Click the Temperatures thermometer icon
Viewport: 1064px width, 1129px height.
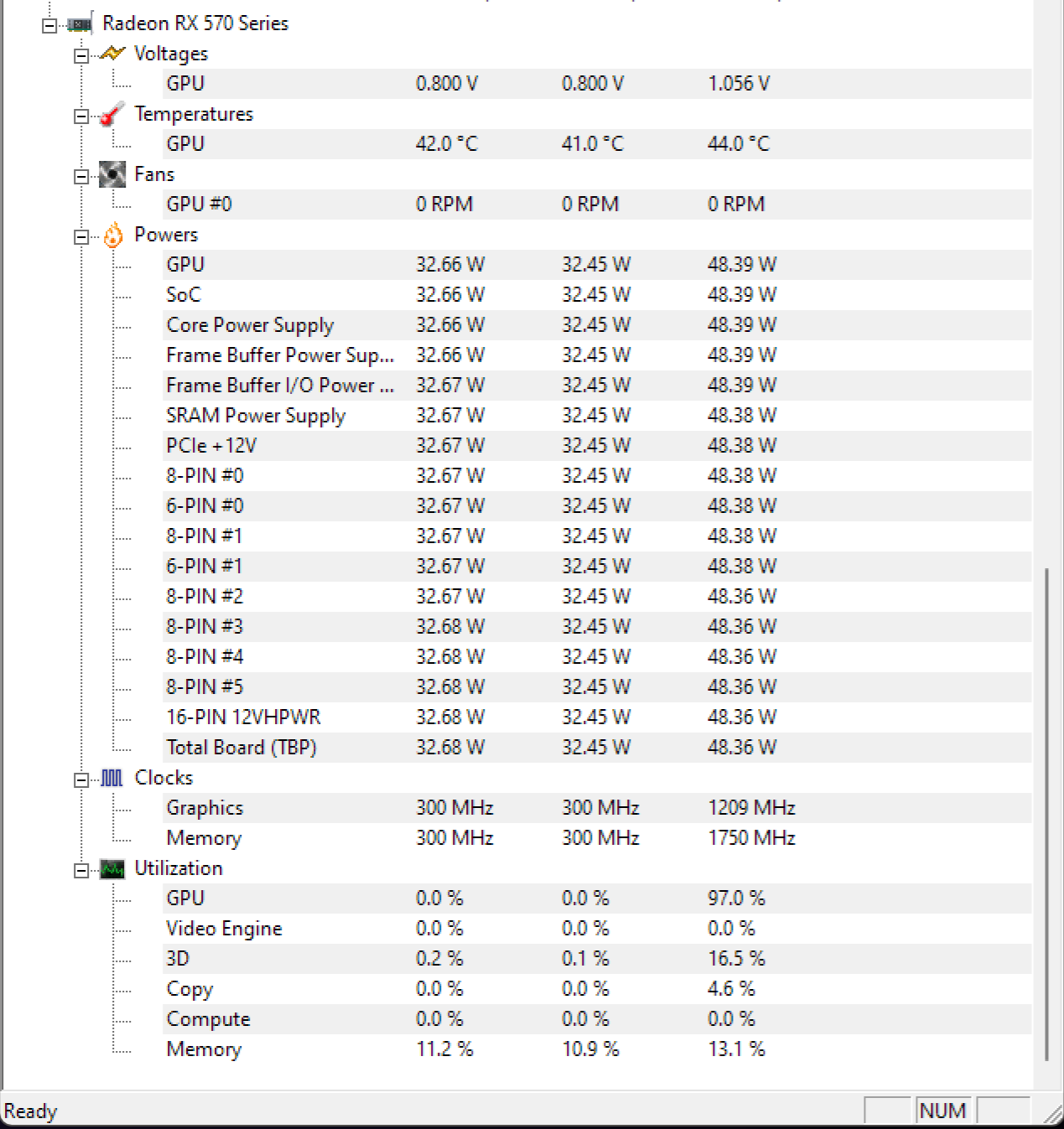click(x=112, y=115)
